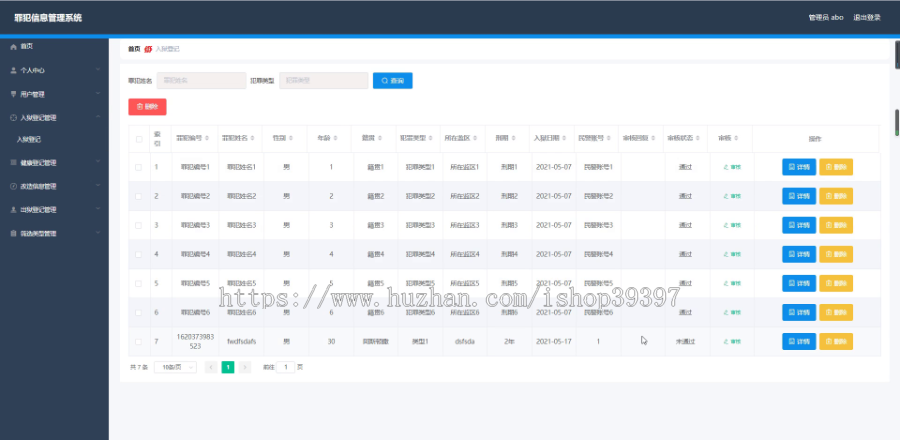Expand the 健康登记管理 sidebar chevron

[98, 162]
